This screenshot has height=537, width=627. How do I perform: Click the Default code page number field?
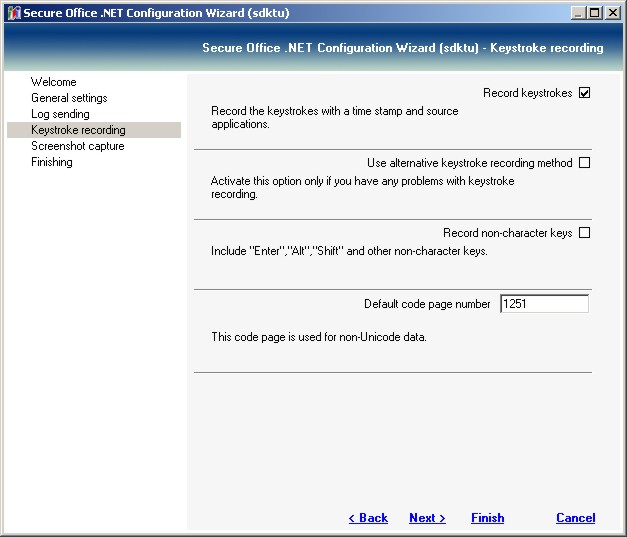click(x=543, y=304)
